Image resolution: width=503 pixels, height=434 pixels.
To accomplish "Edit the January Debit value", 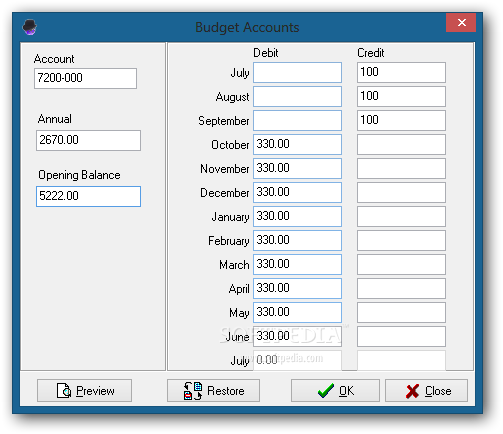I will pyautogui.click(x=297, y=216).
